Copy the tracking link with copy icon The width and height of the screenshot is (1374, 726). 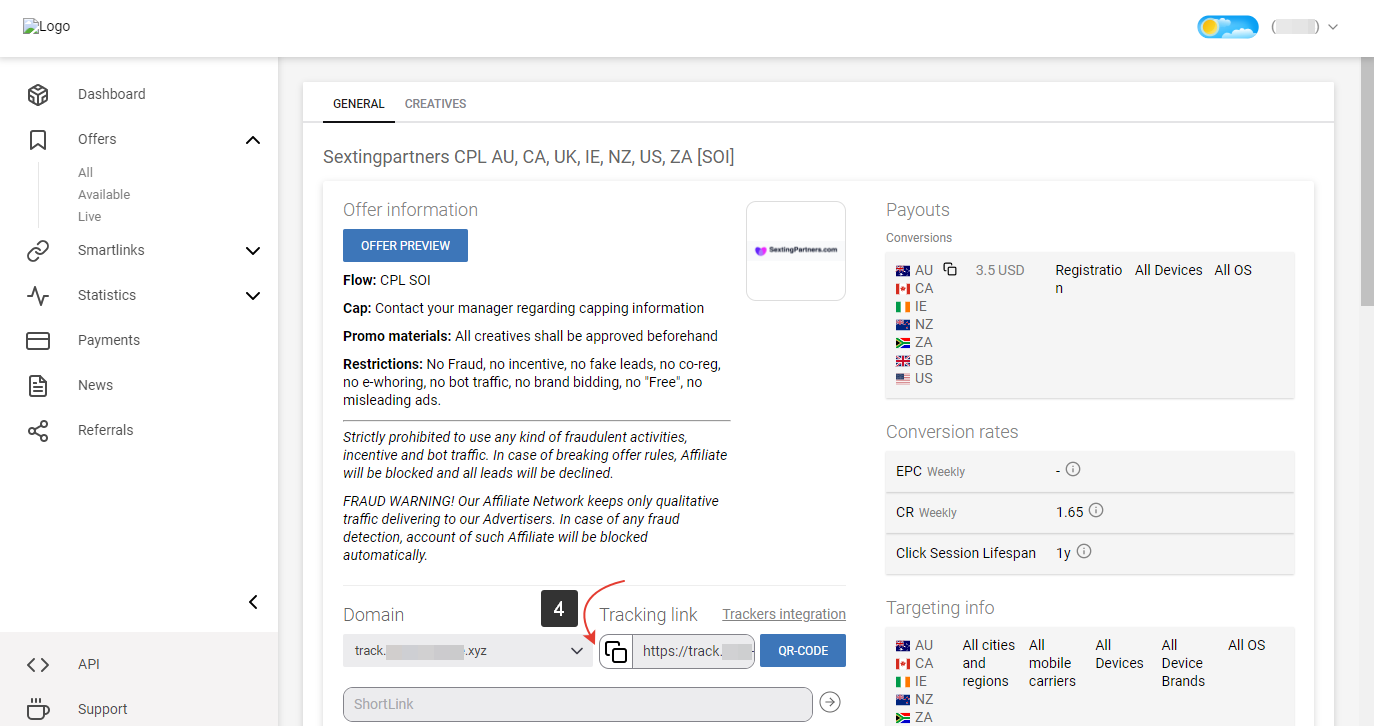pos(616,651)
